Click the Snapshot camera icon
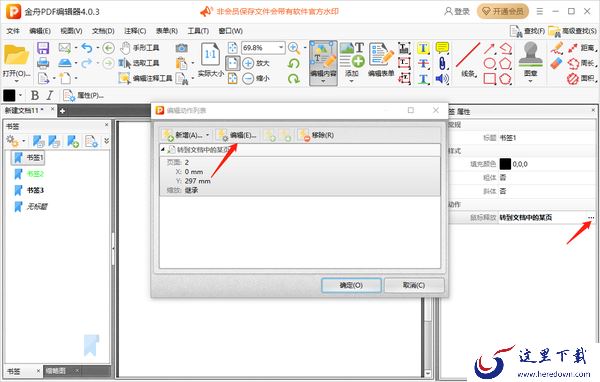This screenshot has width=600, height=382. [x=182, y=48]
